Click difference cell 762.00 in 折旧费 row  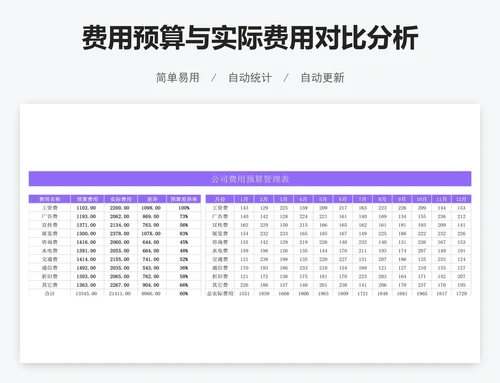point(151,276)
